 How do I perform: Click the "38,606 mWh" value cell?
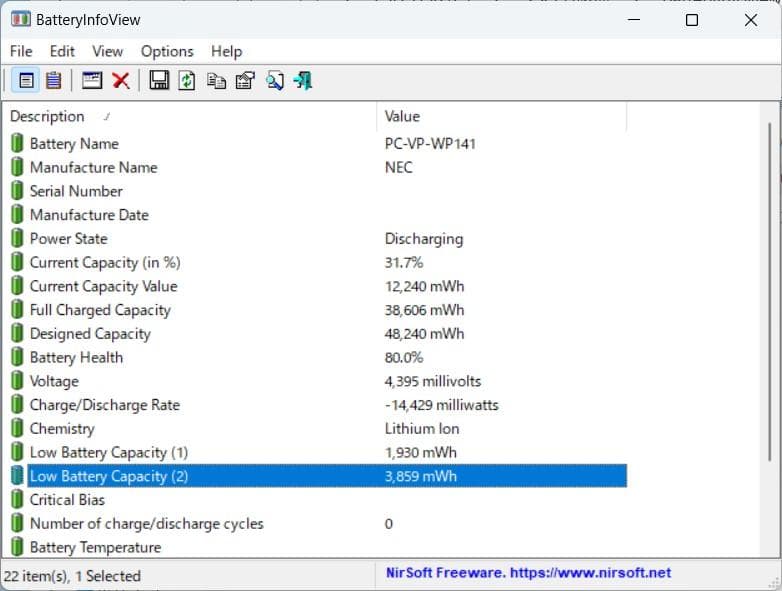424,310
